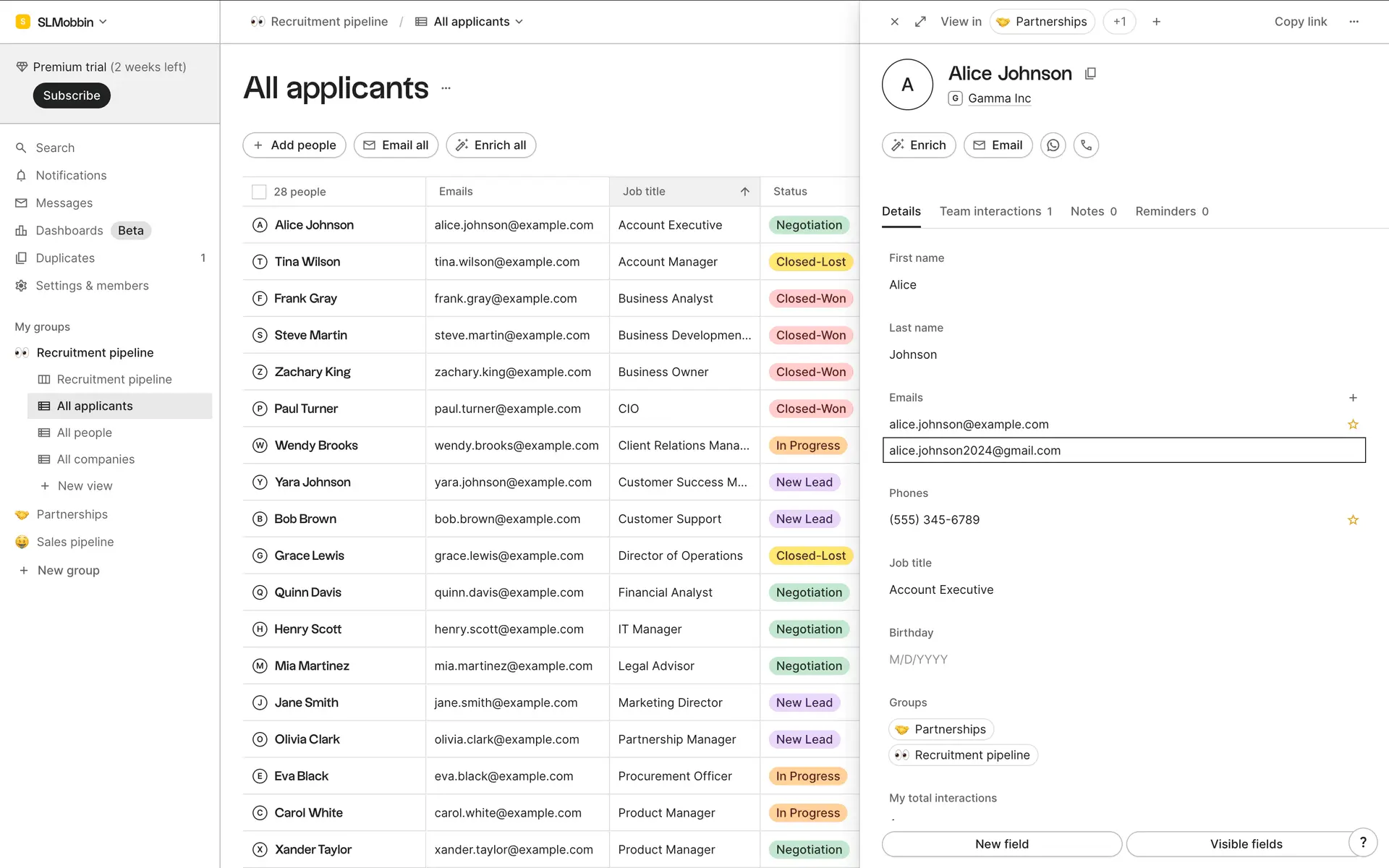
Task: Expand the contact panel to full screen
Action: [920, 22]
